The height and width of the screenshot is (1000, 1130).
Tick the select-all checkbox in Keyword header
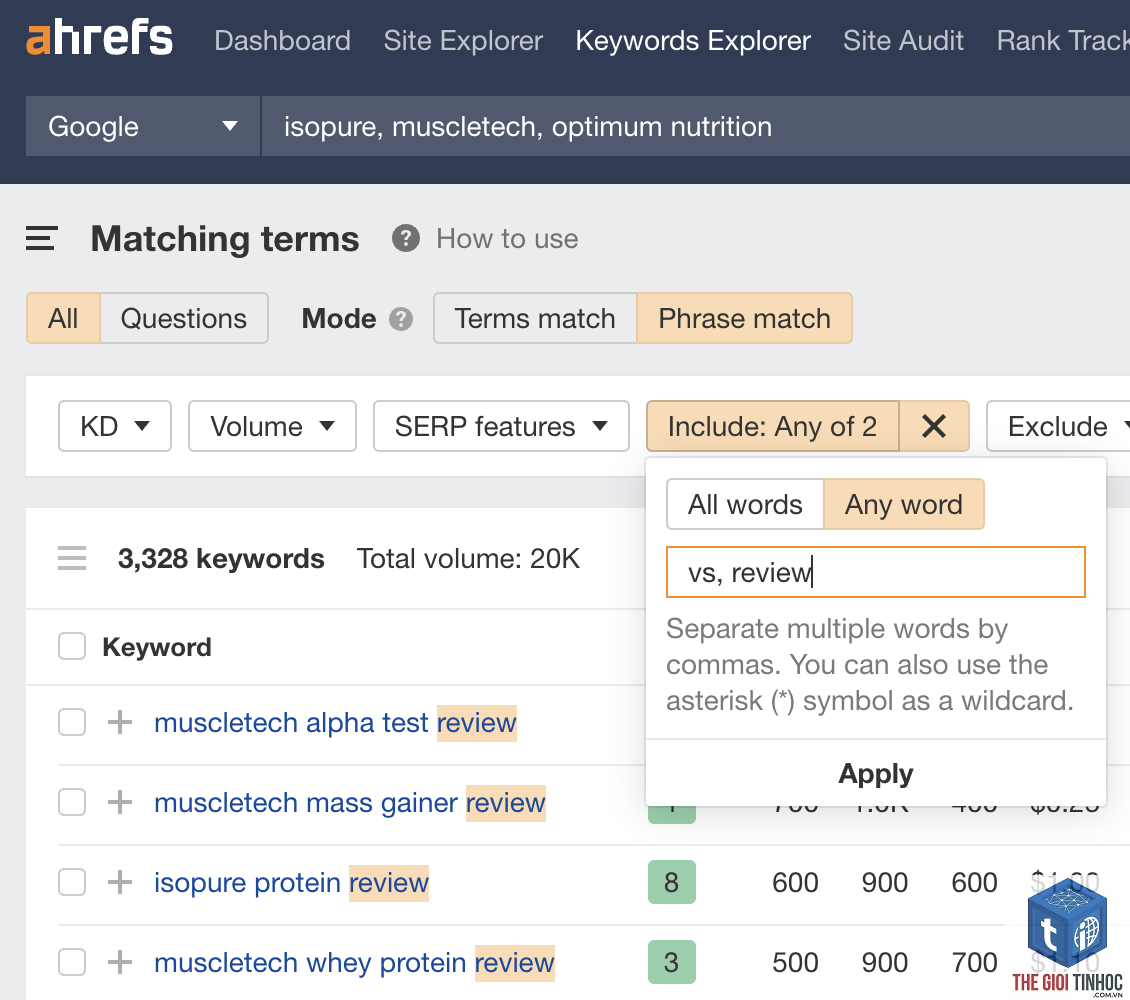pos(72,646)
